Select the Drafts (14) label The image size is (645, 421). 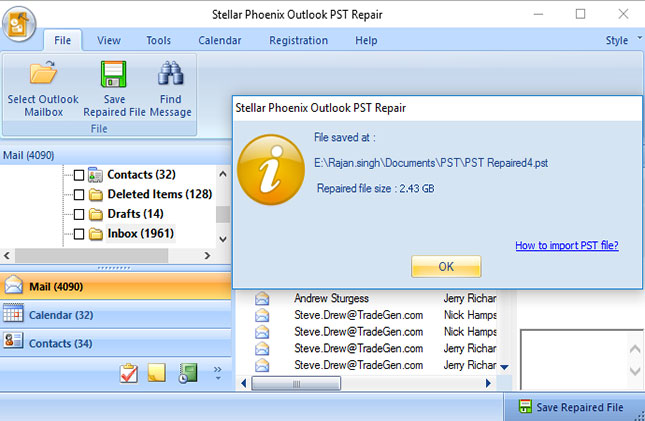pyautogui.click(x=135, y=214)
